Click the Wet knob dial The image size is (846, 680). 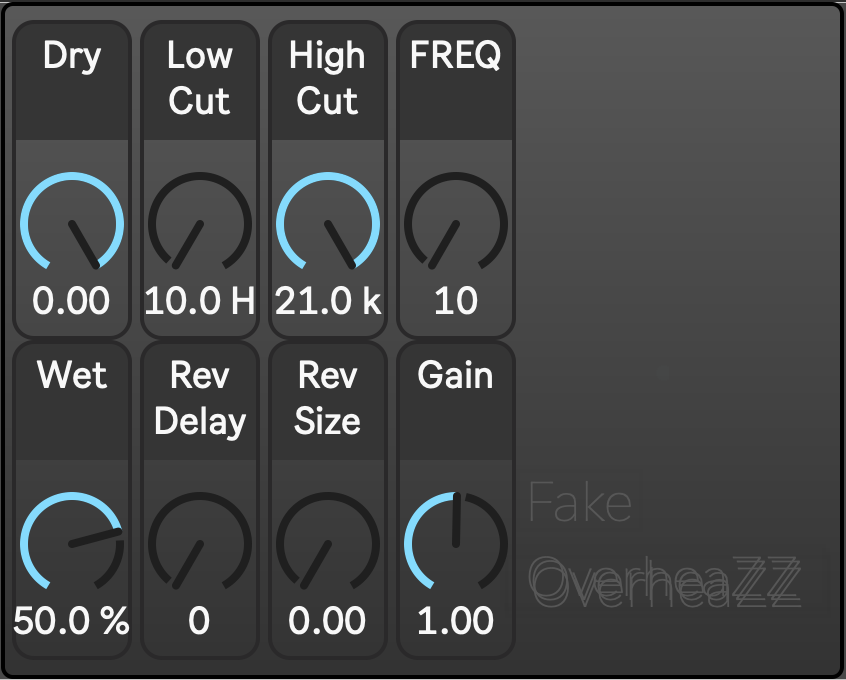[x=72, y=543]
